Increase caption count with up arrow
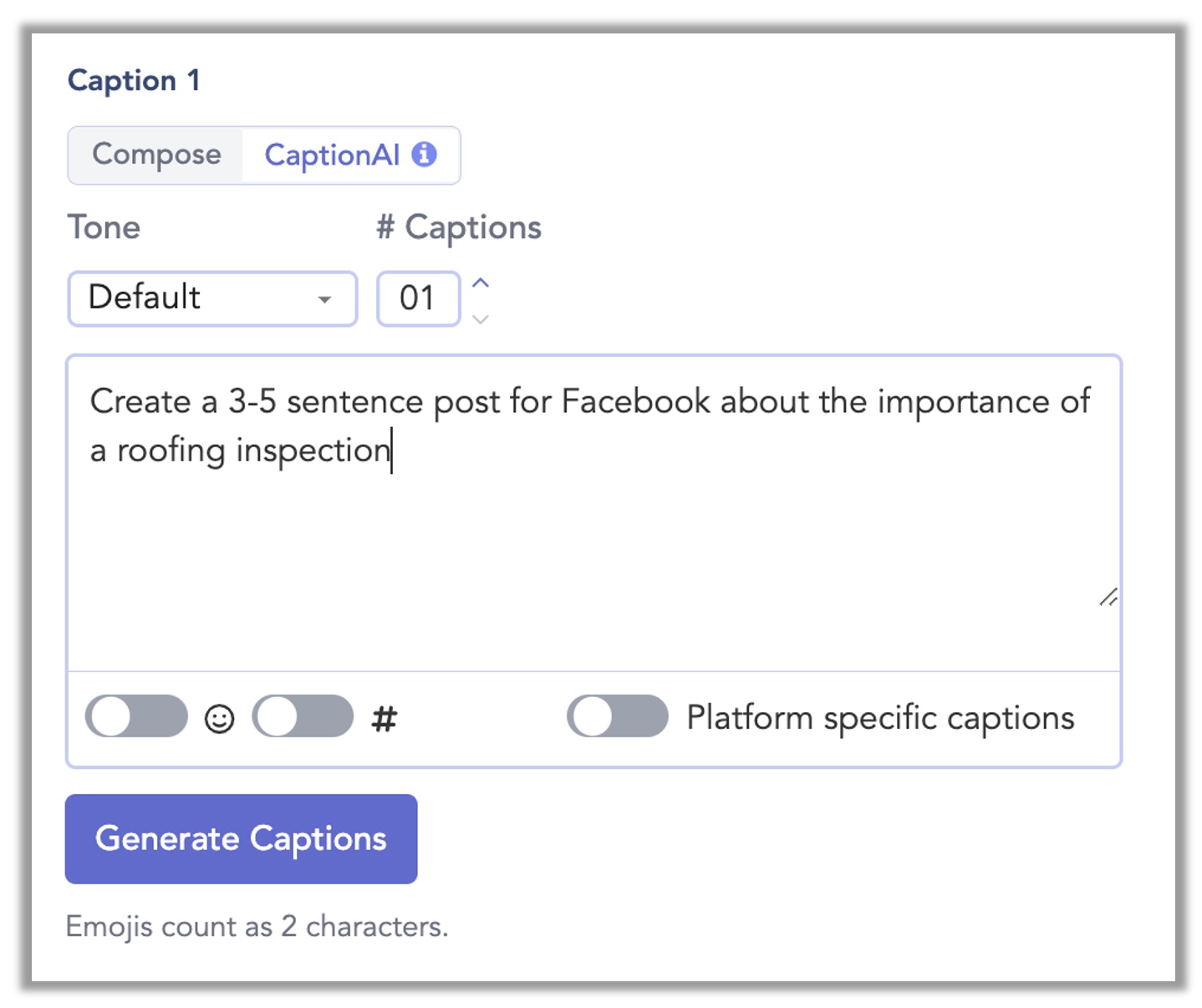The width and height of the screenshot is (1202, 1008). pos(480,283)
